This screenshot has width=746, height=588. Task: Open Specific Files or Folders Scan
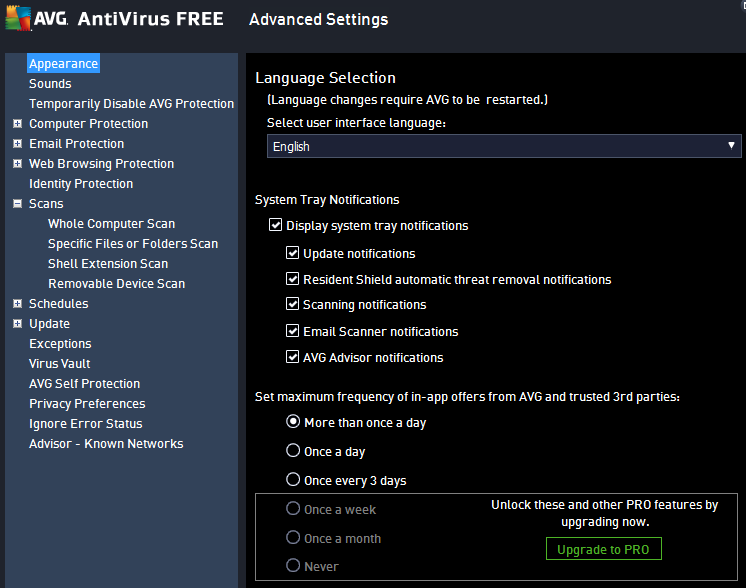[x=133, y=244]
